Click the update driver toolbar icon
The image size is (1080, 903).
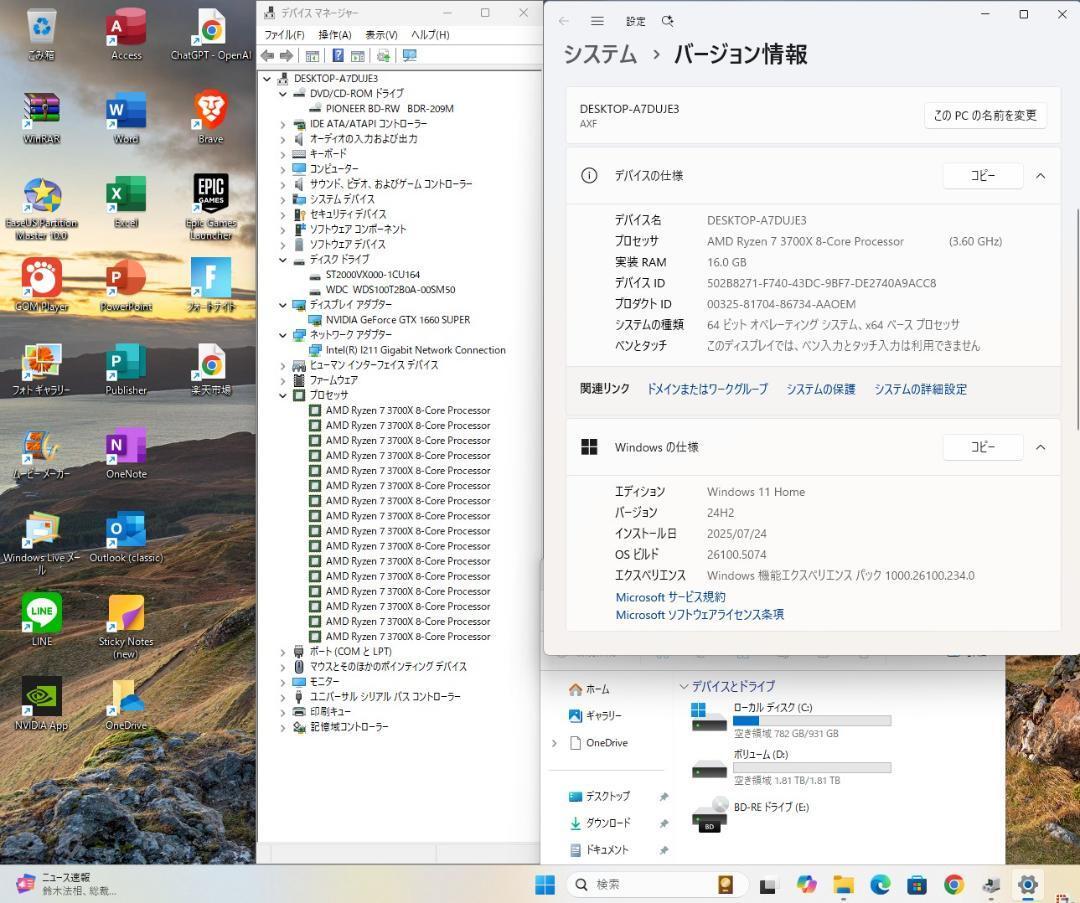[382, 56]
